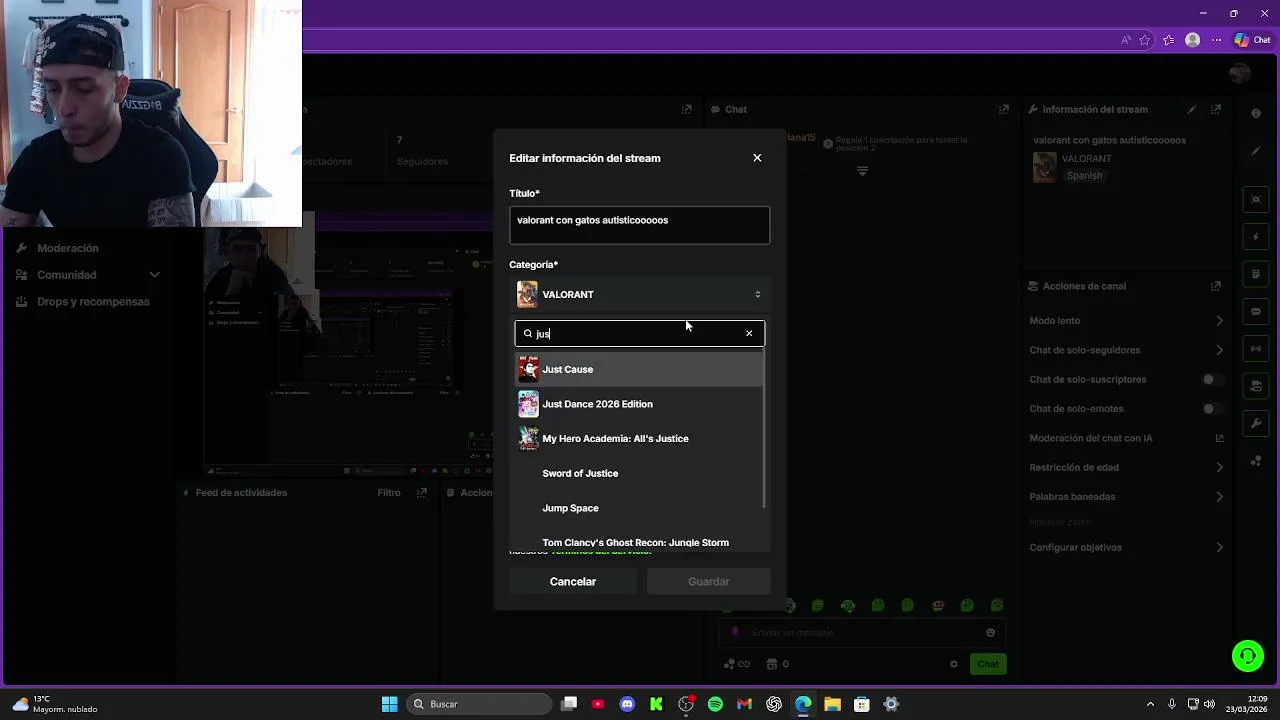Image resolution: width=1280 pixels, height=720 pixels.
Task: Click the lightning bolt icon in right toolbar
Action: tap(1256, 237)
